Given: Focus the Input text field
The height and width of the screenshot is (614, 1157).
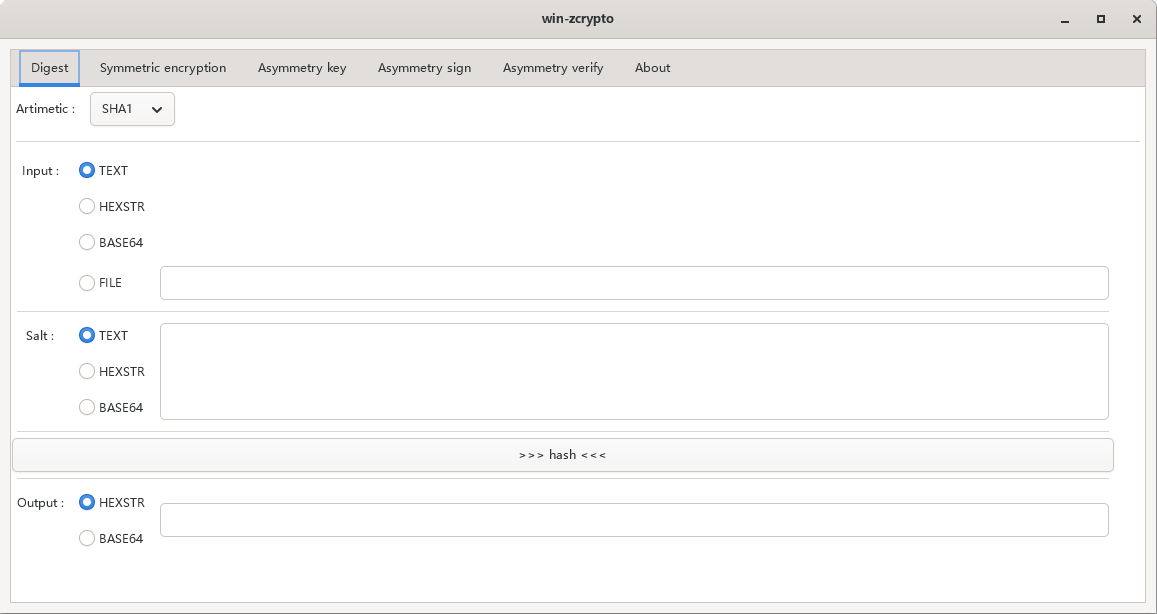Looking at the screenshot, I should click(634, 283).
